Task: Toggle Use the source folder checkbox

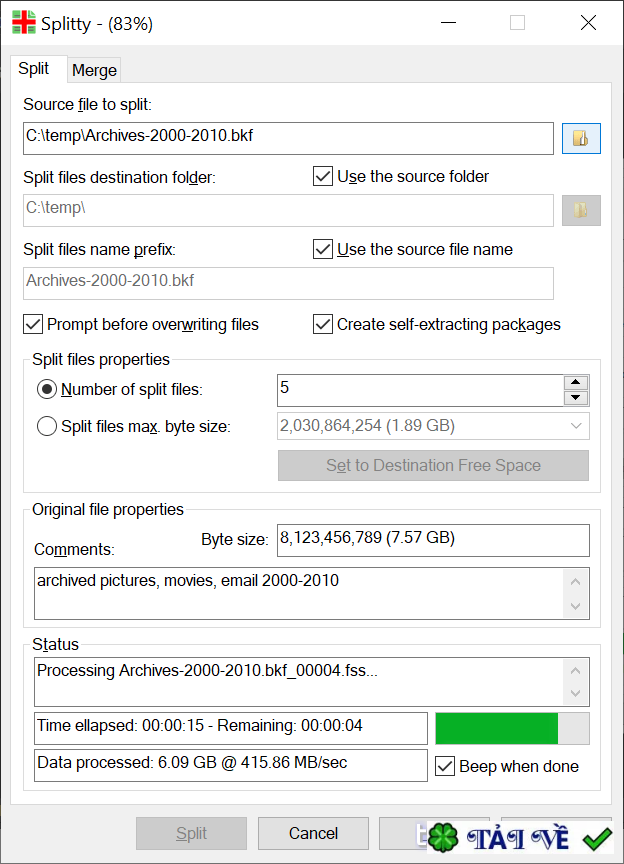Action: [323, 177]
